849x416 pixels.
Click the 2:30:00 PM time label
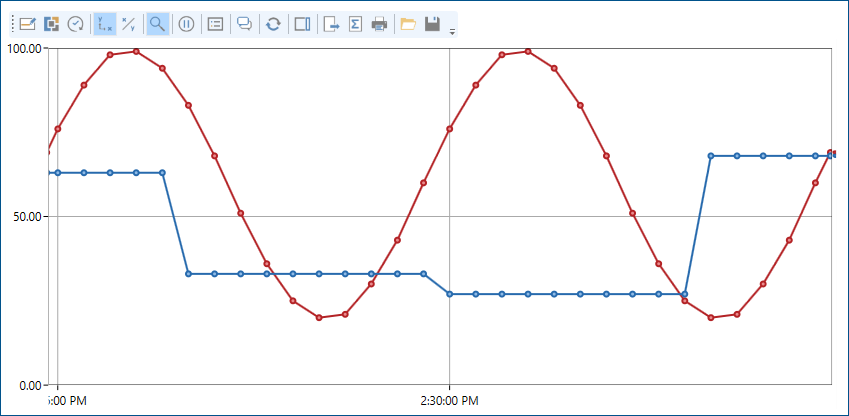coord(449,401)
